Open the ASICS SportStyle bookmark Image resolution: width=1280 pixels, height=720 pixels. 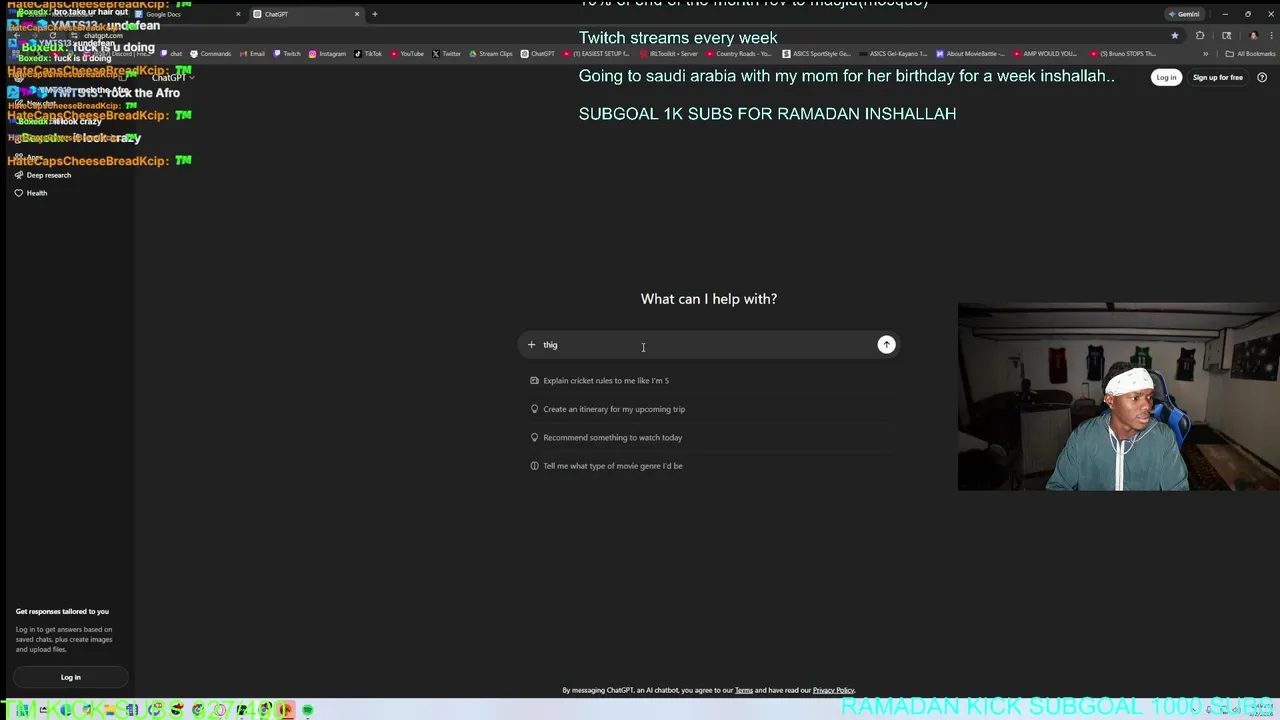tap(816, 54)
